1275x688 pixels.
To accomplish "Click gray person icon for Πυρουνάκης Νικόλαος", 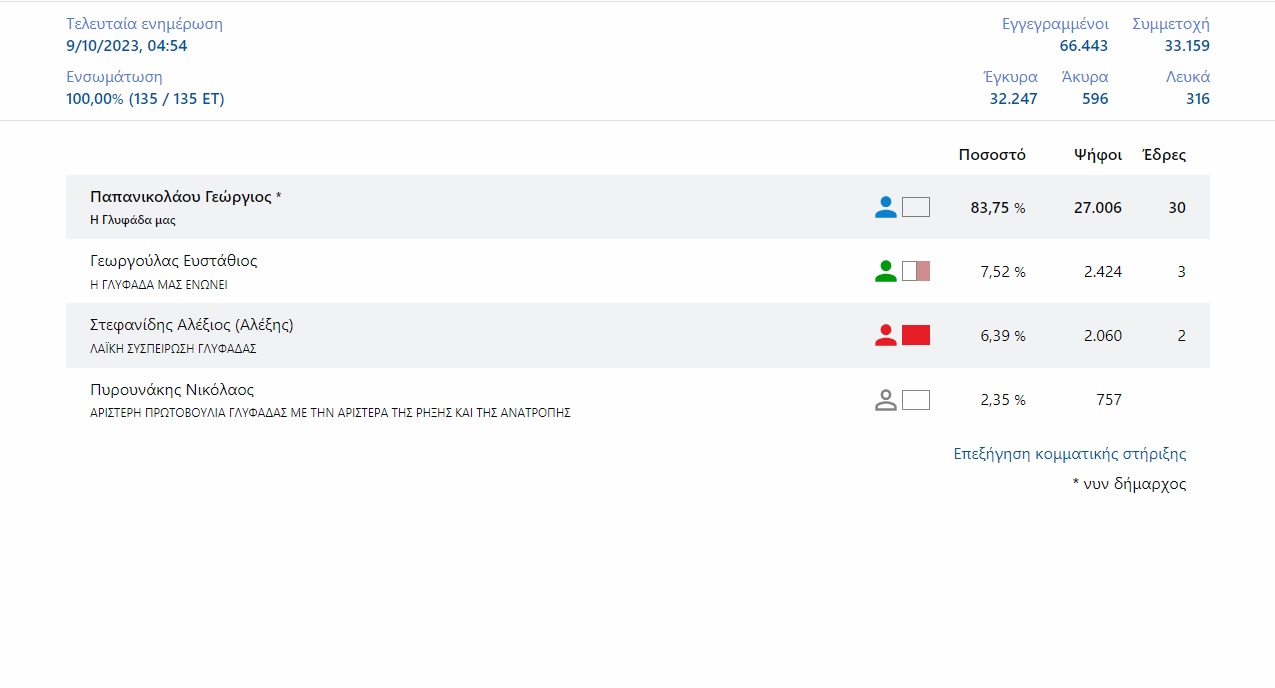I will point(885,400).
